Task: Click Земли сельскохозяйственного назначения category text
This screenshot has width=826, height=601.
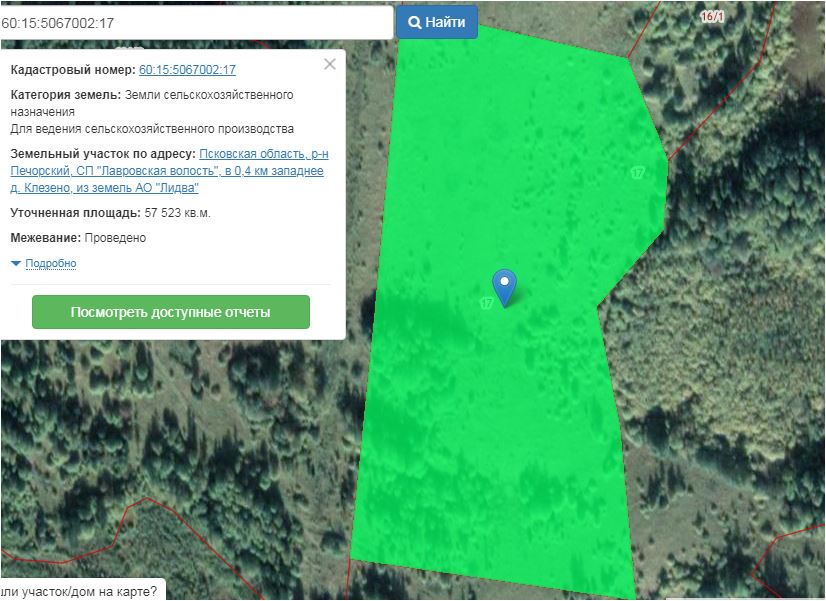Action: [x=152, y=103]
